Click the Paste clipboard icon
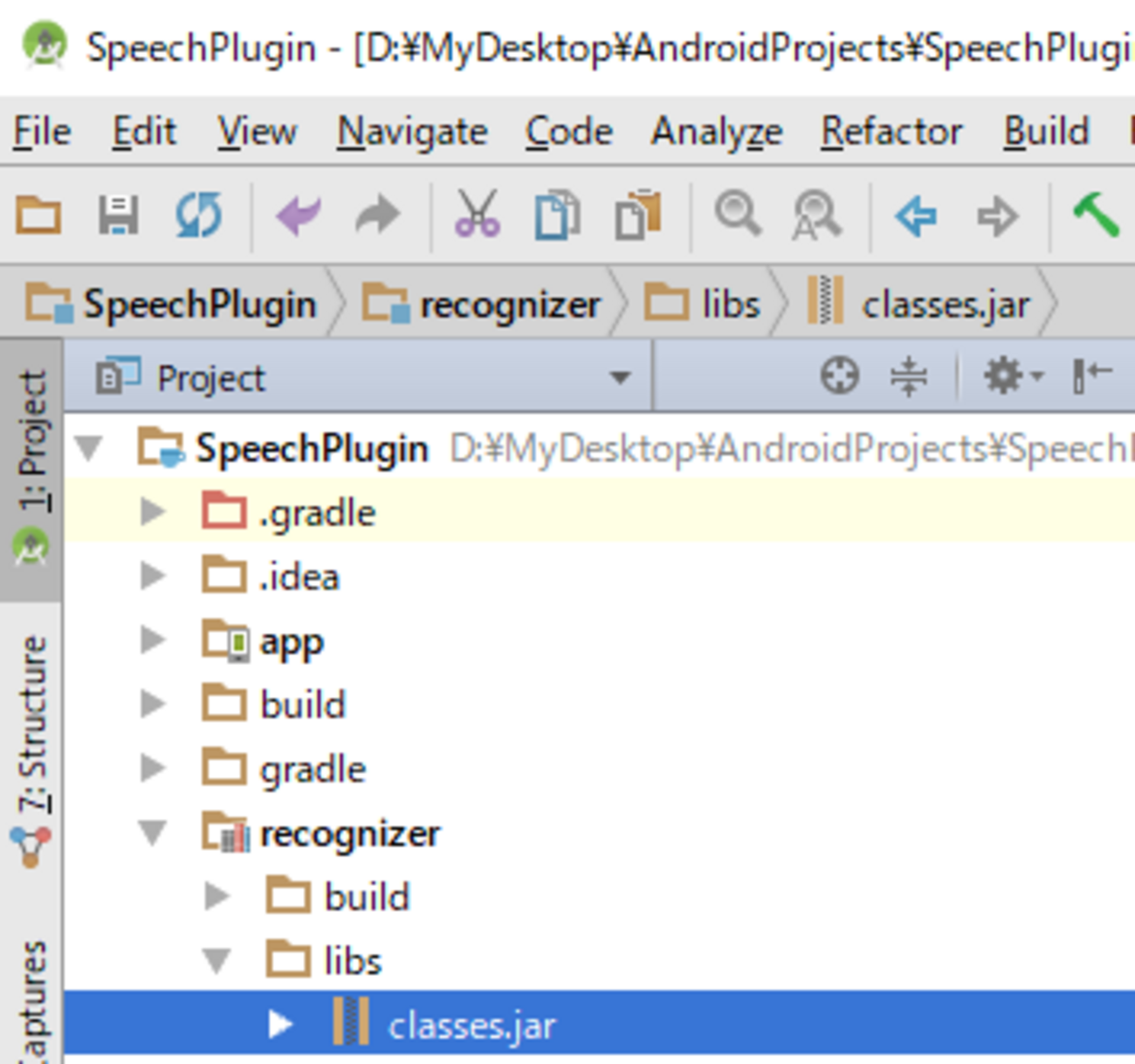Viewport: 1135px width, 1064px height. [637, 215]
